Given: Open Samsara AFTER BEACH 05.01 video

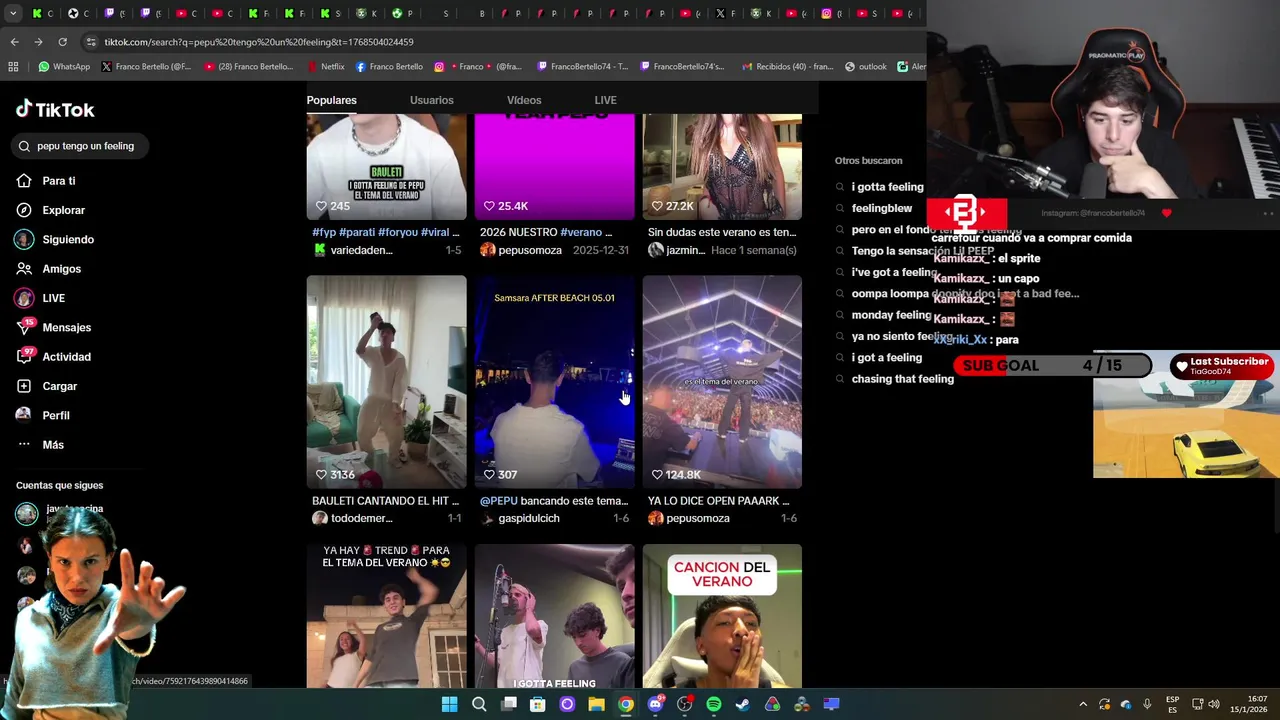Looking at the screenshot, I should click(x=554, y=382).
